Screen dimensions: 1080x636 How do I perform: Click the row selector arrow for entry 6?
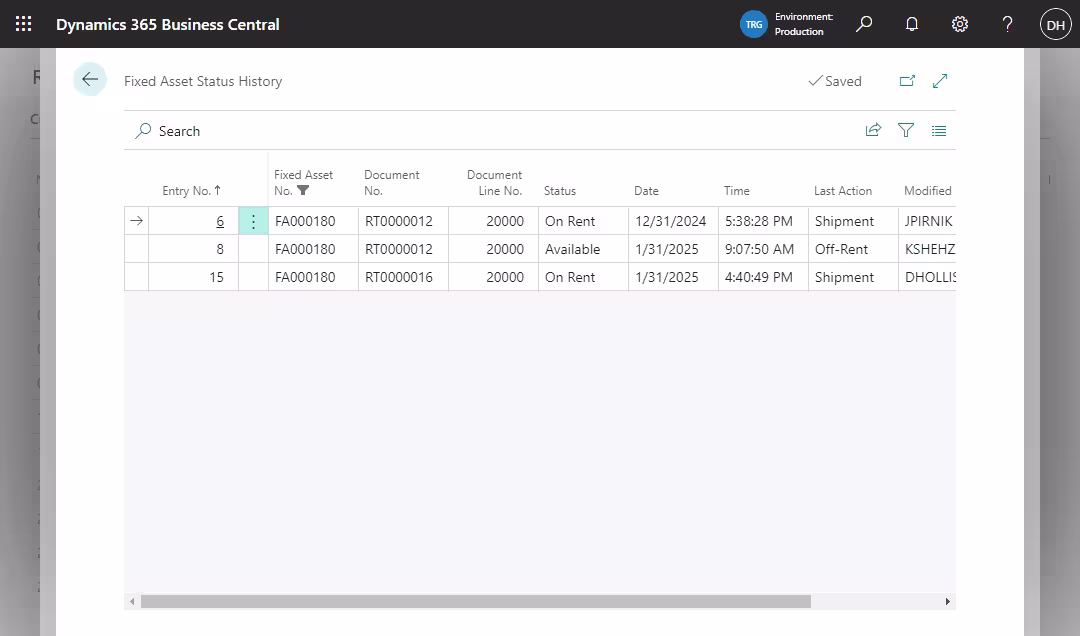pos(136,221)
